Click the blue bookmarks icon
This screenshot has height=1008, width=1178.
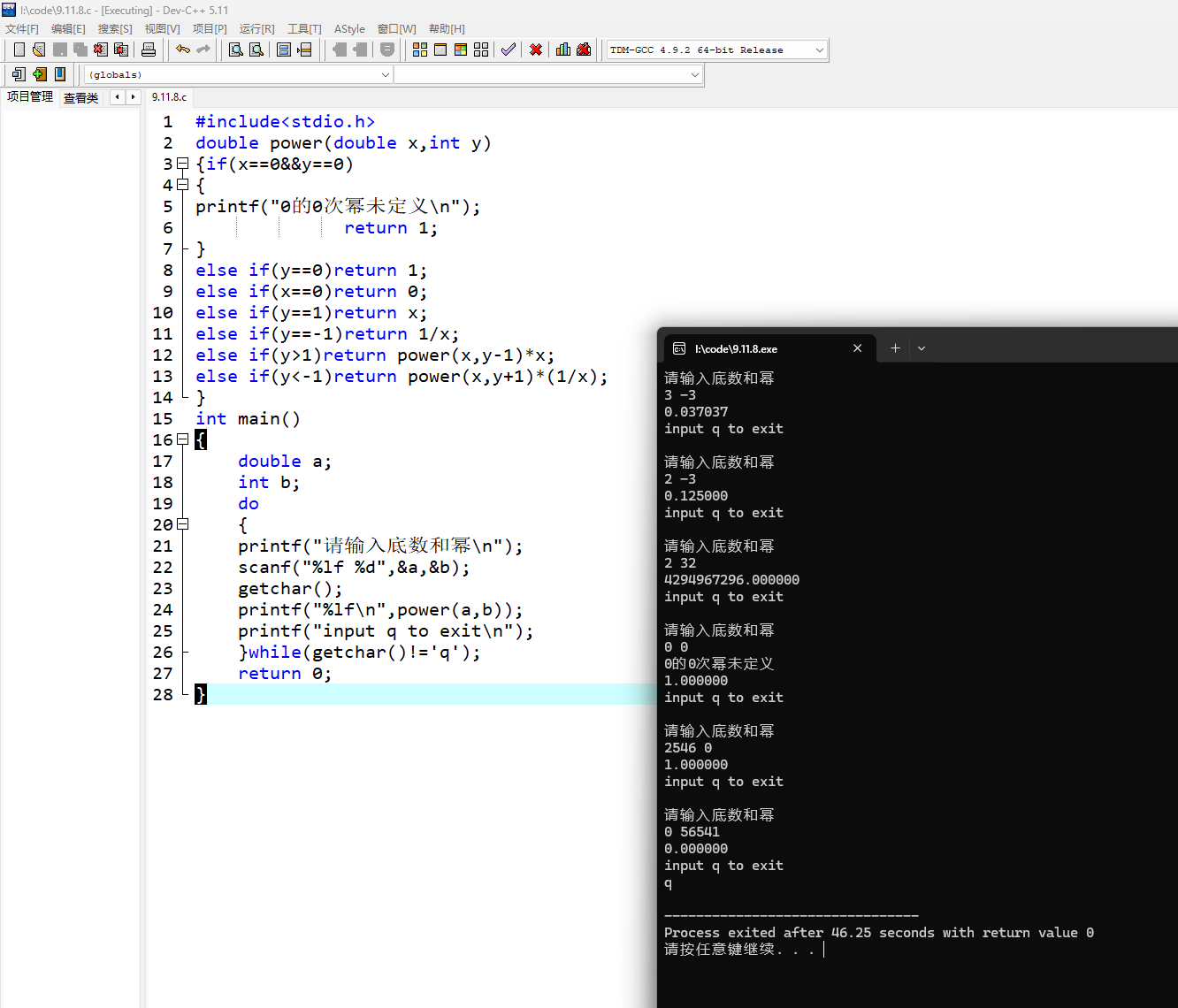tap(60, 74)
